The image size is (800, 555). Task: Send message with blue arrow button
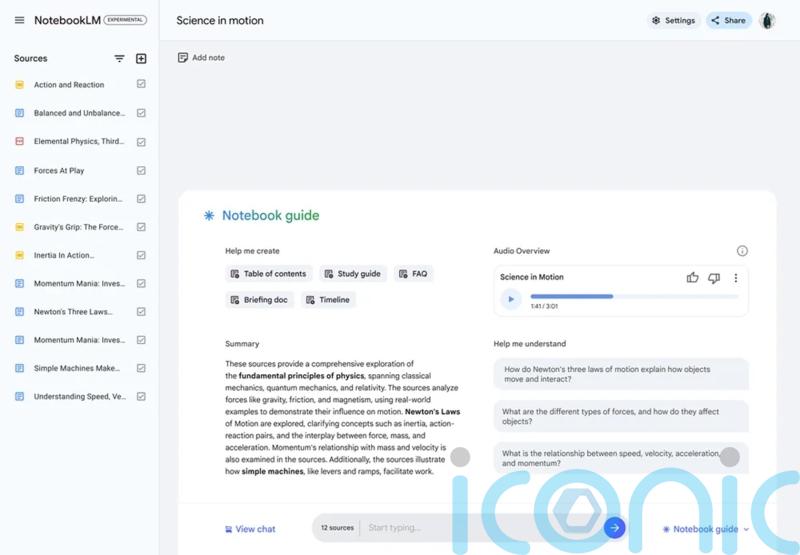click(615, 528)
